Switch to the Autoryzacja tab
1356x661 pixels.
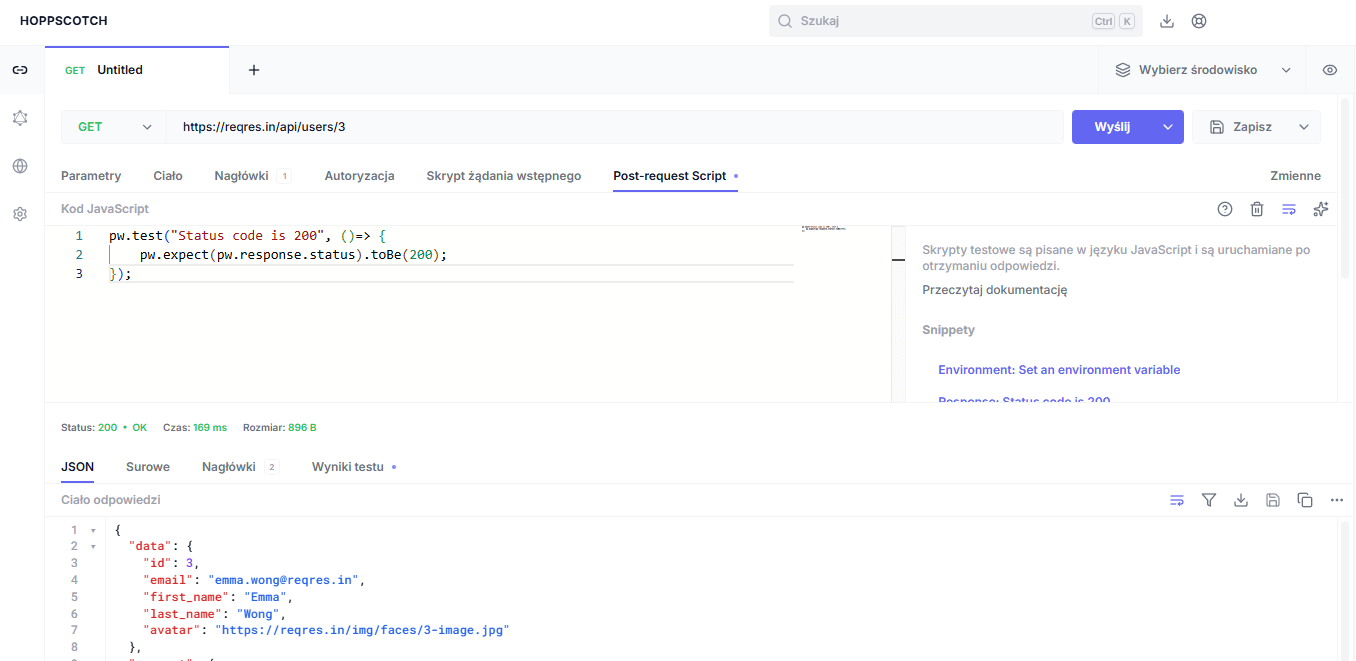(359, 176)
